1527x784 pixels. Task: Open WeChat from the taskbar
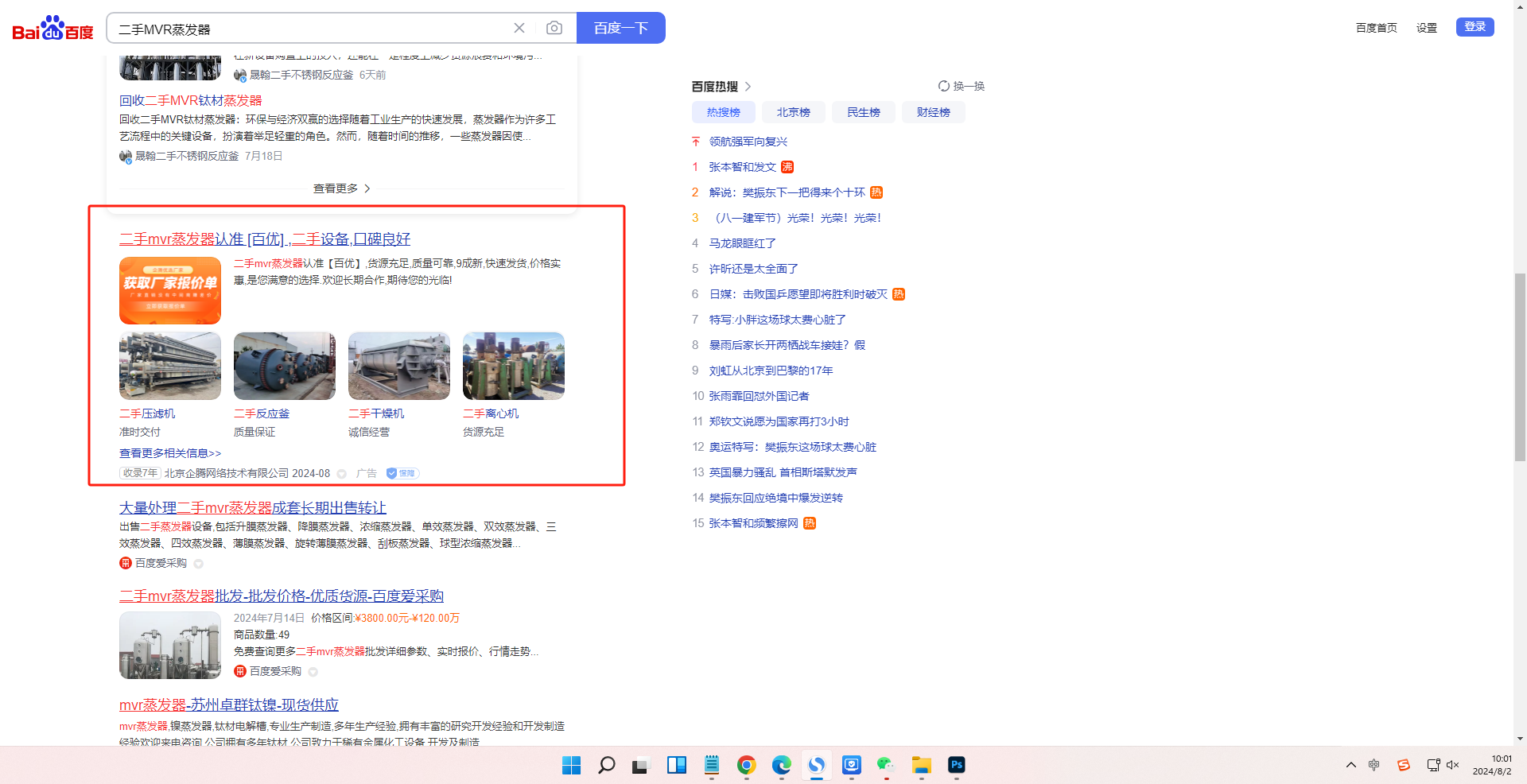coord(886,765)
